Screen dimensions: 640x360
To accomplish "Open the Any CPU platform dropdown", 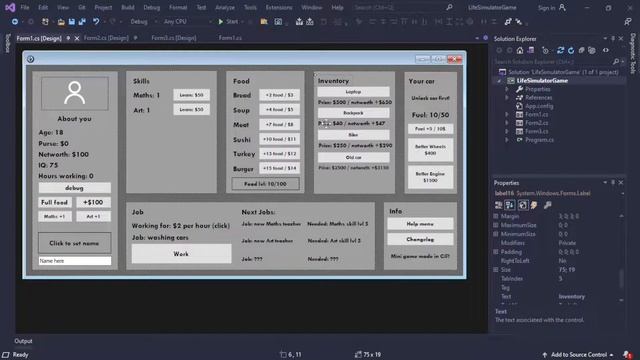I will [x=188, y=21].
